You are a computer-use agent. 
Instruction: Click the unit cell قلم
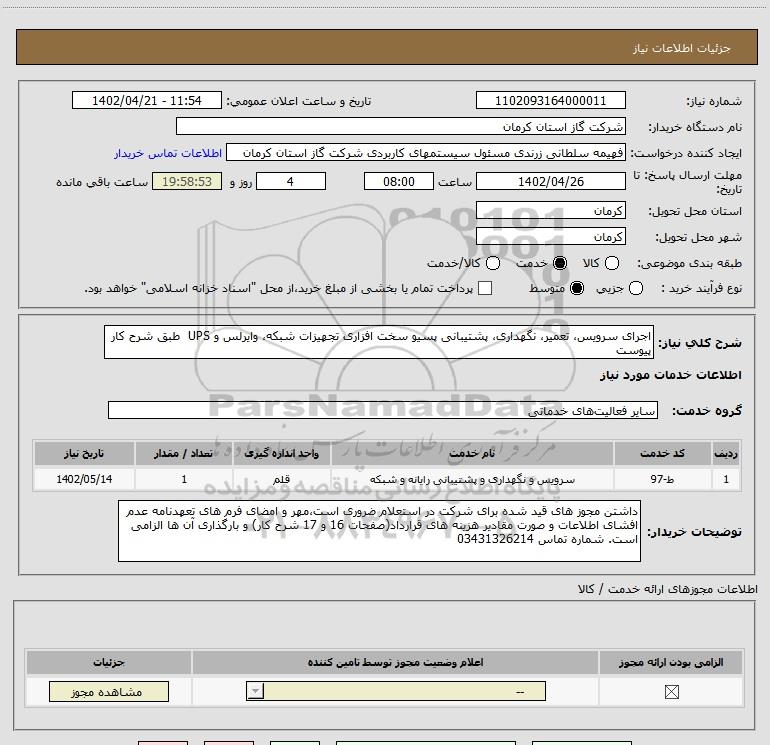[281, 479]
